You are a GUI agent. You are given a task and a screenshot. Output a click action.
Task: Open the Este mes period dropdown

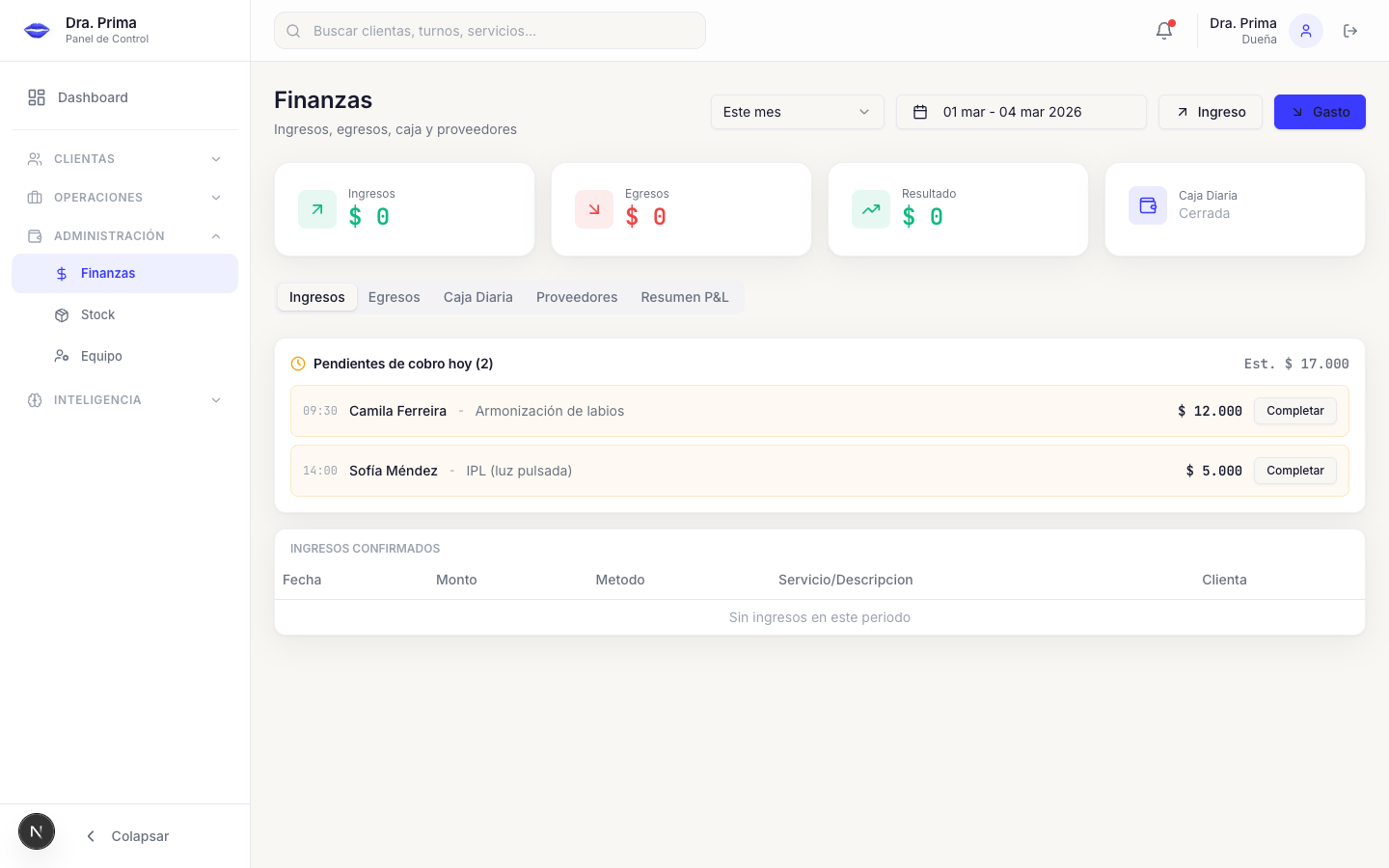pyautogui.click(x=797, y=112)
